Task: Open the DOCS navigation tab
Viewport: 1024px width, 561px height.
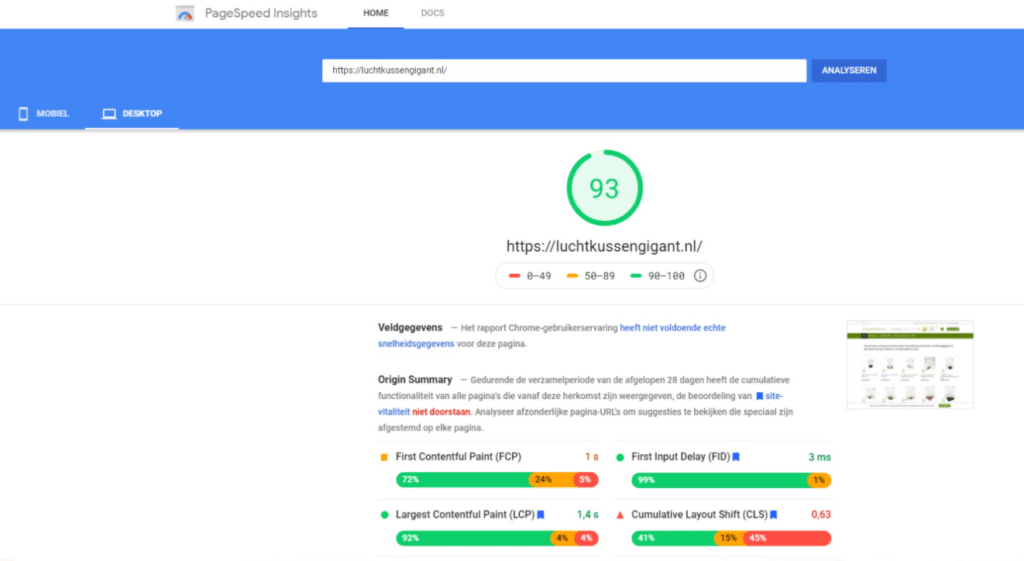Action: (432, 14)
